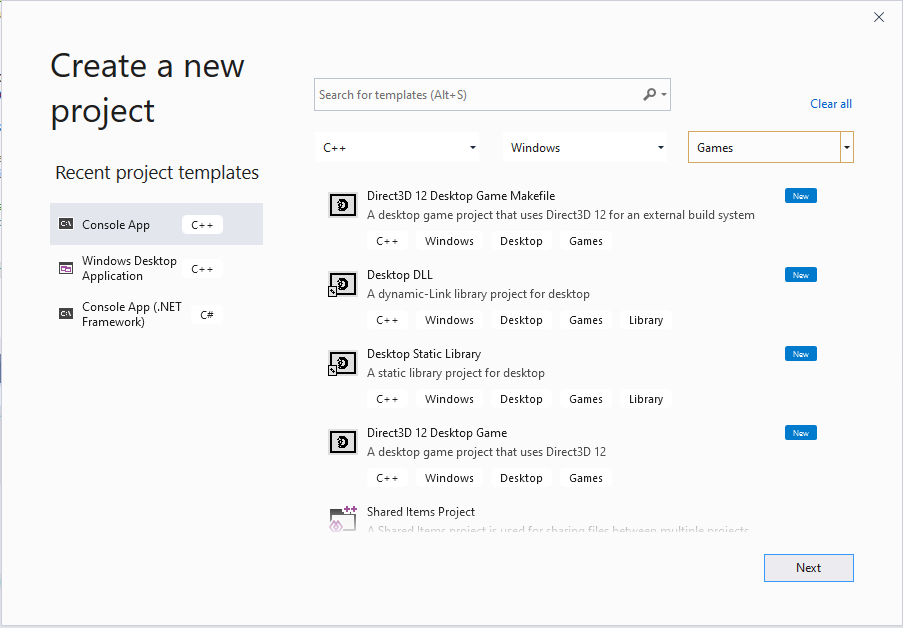Close the Create a new project dialog

879,17
